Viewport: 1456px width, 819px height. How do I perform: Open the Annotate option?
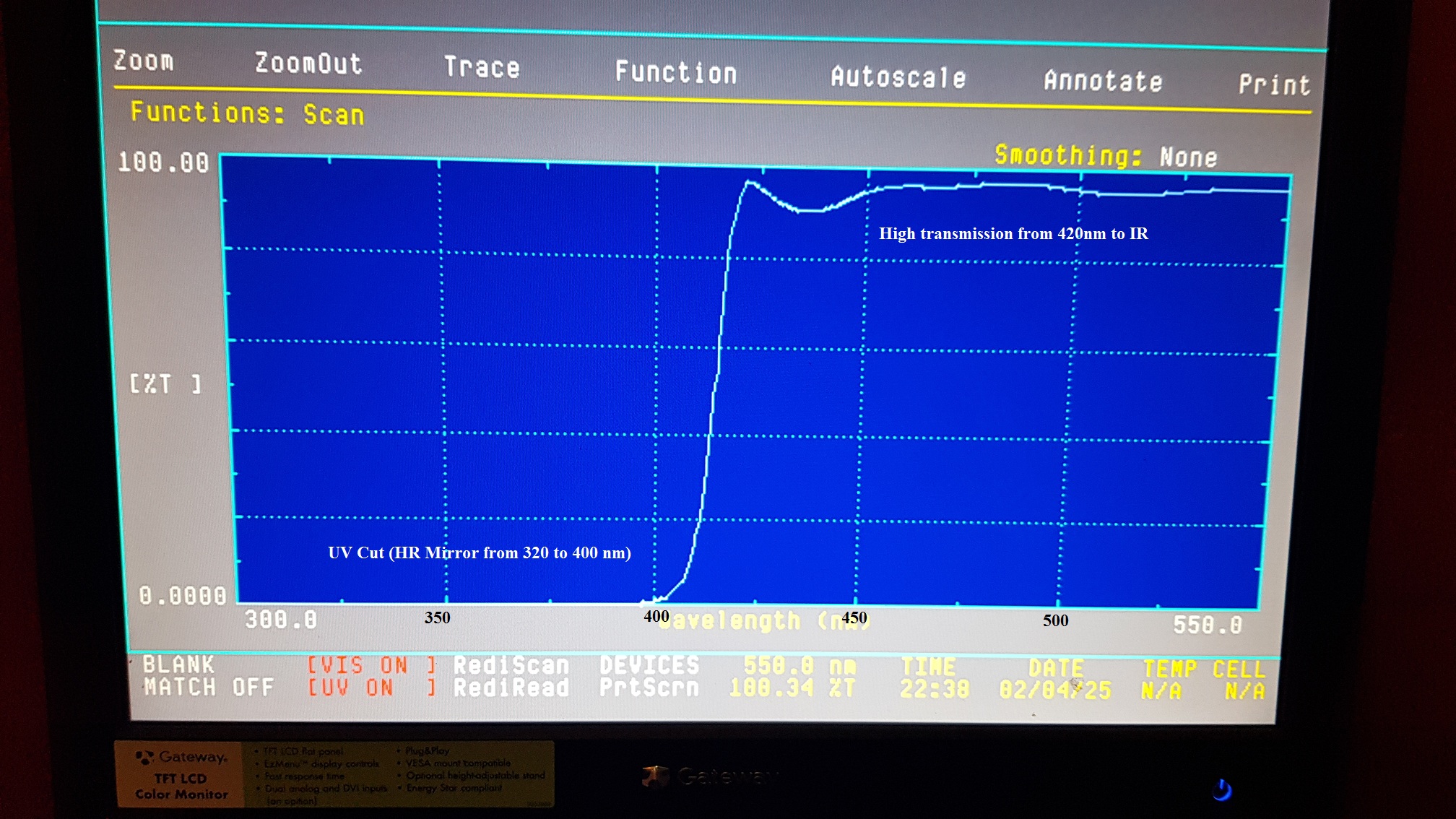(x=1103, y=80)
